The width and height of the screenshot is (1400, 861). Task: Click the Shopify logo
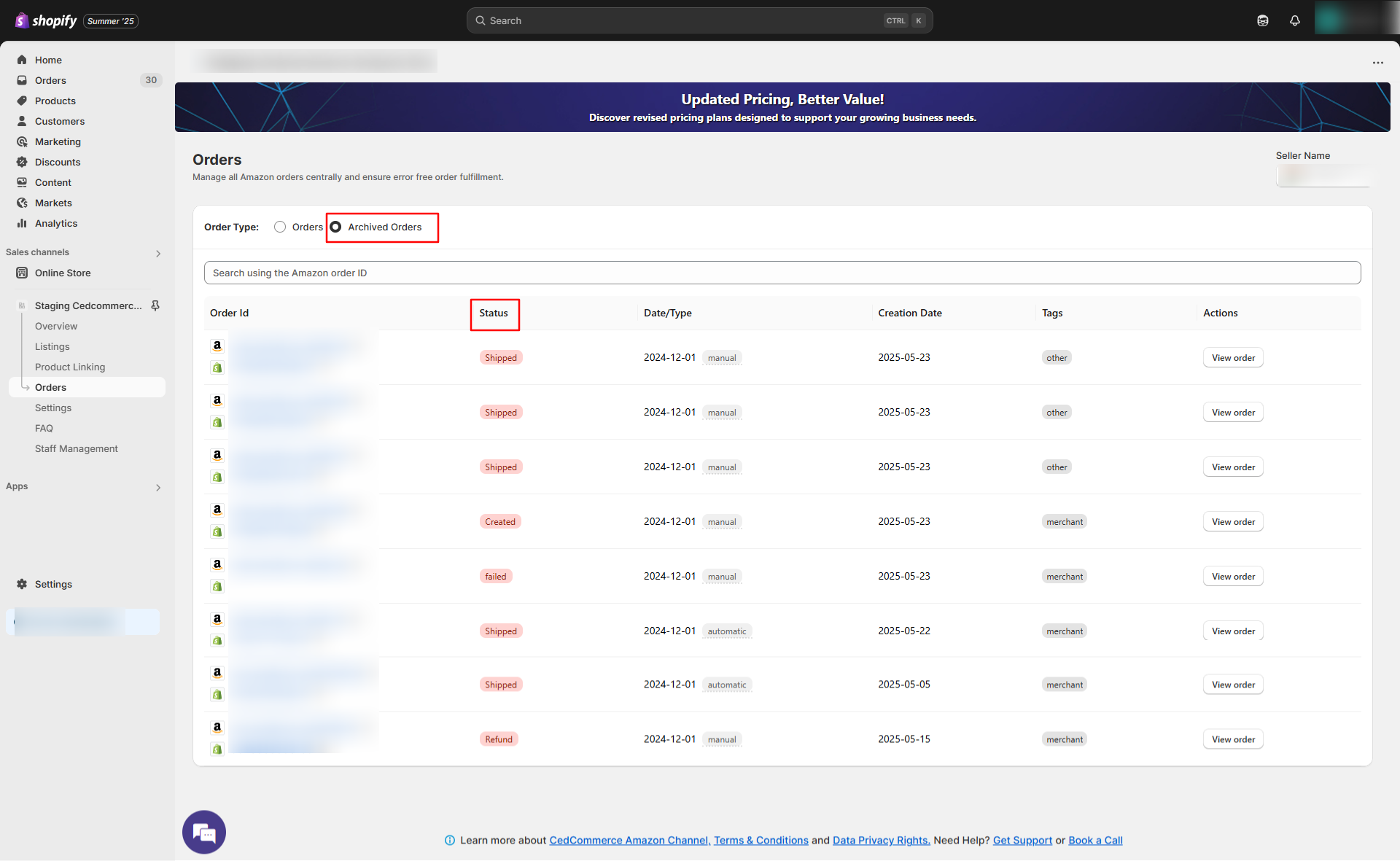click(46, 20)
